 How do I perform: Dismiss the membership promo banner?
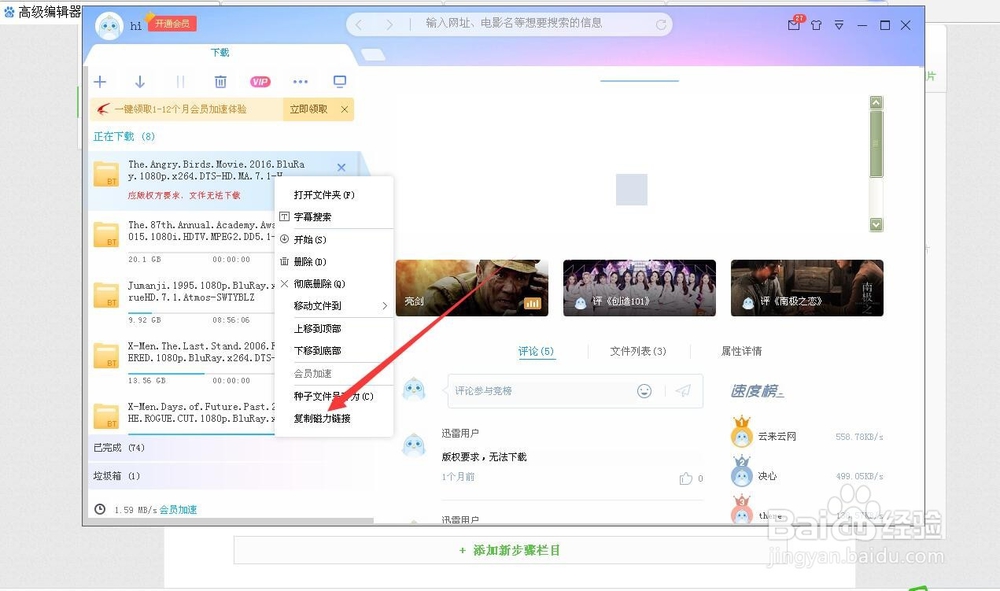[x=344, y=109]
